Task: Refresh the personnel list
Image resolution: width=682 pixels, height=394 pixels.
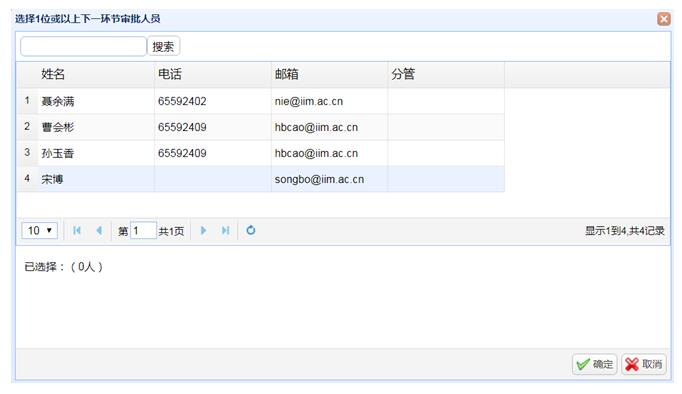Action: pos(251,230)
